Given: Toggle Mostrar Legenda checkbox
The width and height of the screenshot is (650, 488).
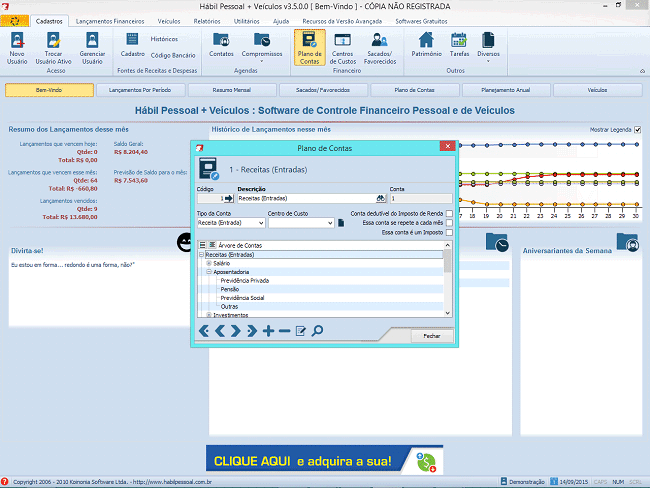Looking at the screenshot, I should (638, 130).
